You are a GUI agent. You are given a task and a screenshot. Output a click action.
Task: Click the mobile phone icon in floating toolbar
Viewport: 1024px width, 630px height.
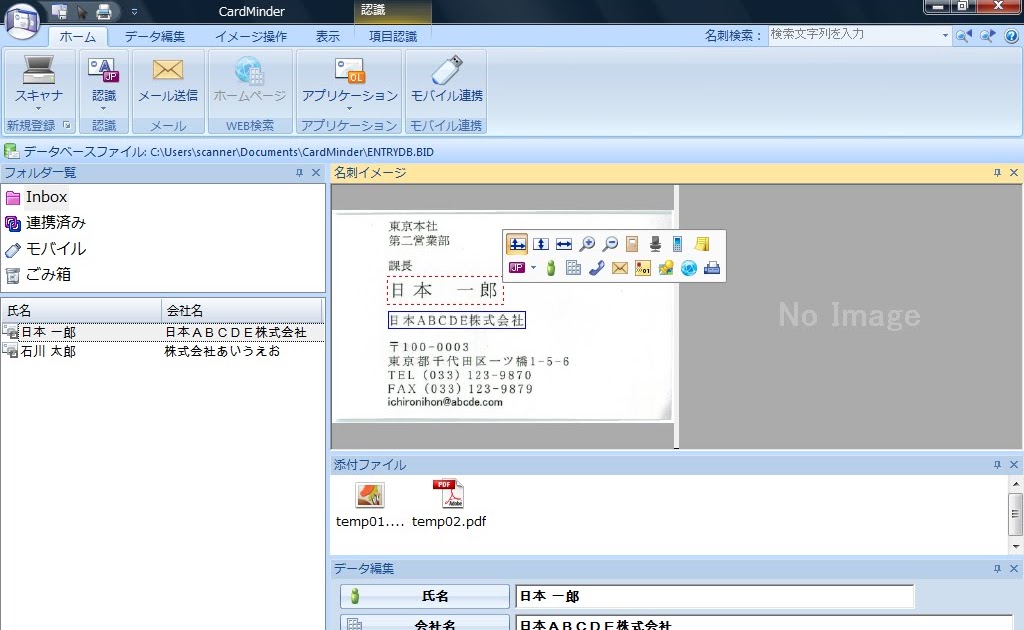coord(677,244)
